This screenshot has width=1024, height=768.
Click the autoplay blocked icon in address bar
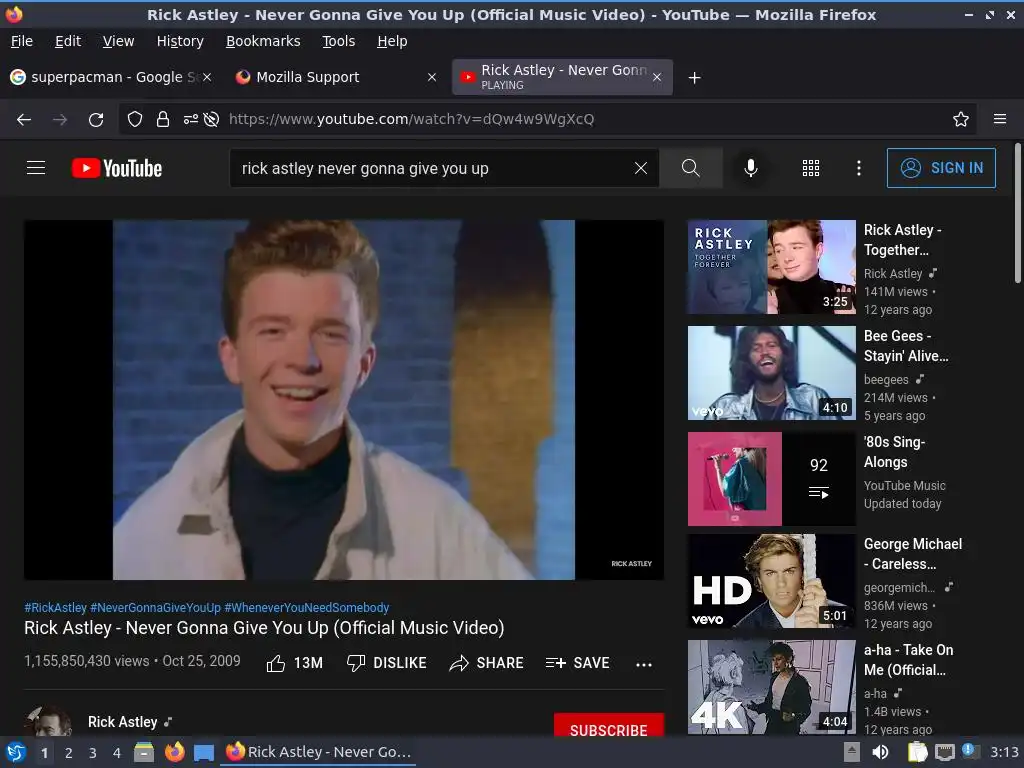coord(211,119)
